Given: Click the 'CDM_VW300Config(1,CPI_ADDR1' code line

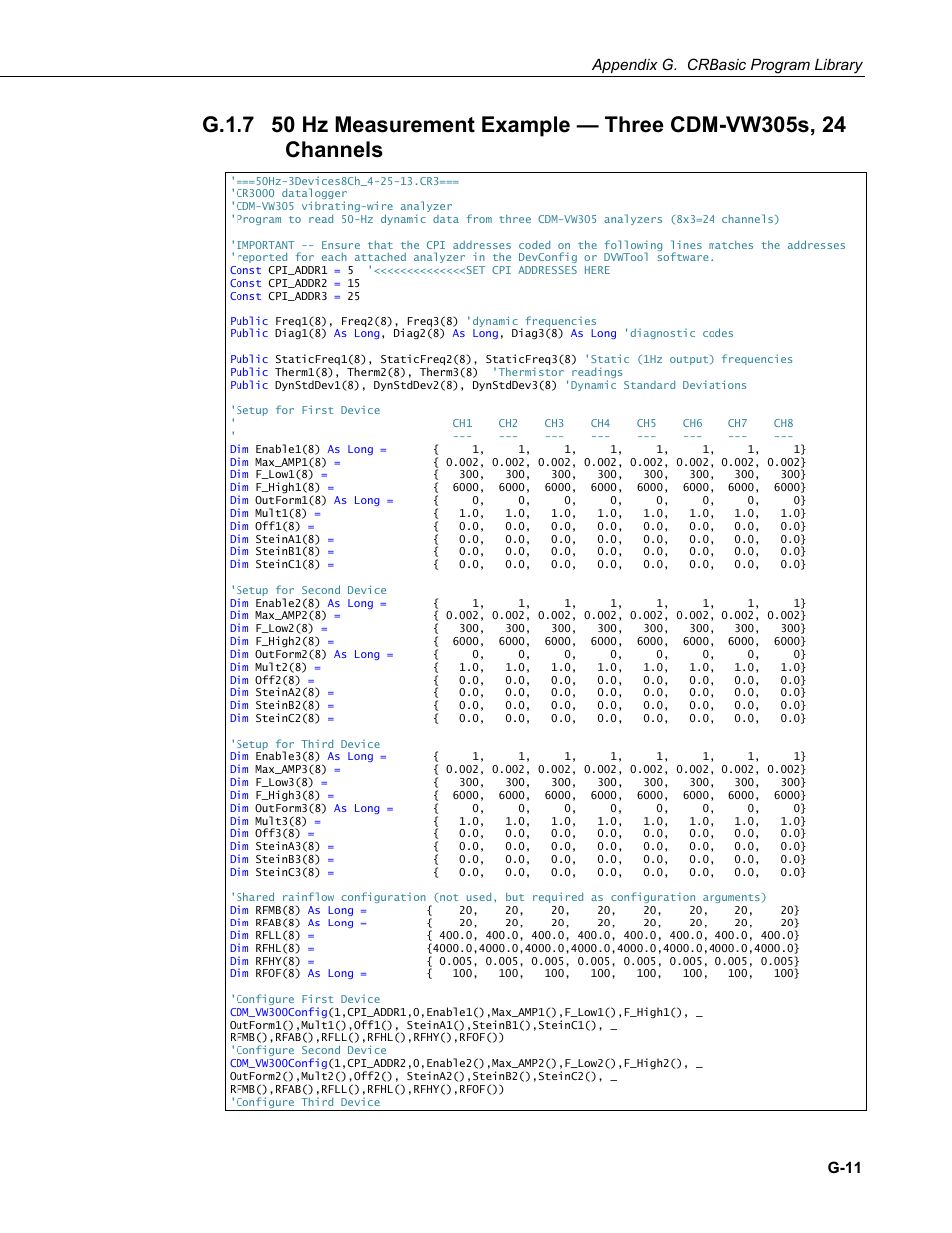Looking at the screenshot, I should 466,1013.
